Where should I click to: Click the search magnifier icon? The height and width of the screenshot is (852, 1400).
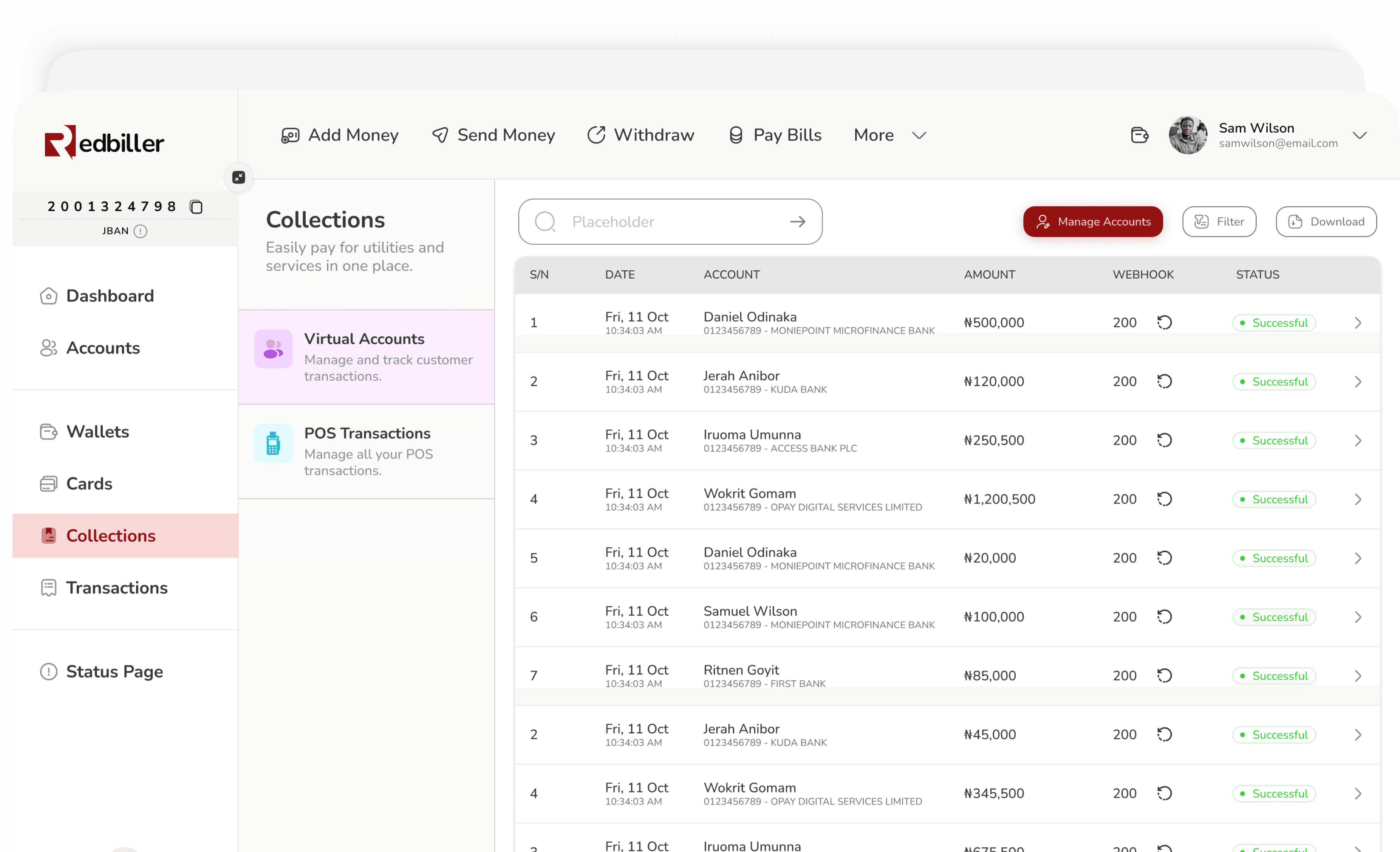point(545,222)
